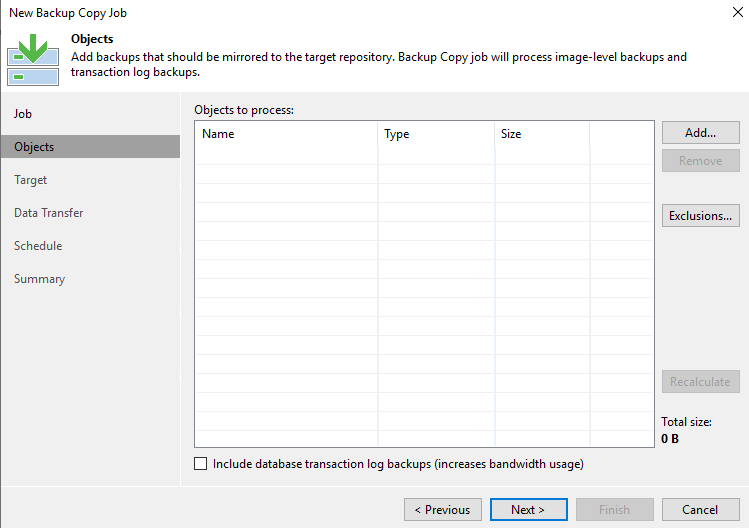Open the Add objects dialog

pyautogui.click(x=700, y=132)
